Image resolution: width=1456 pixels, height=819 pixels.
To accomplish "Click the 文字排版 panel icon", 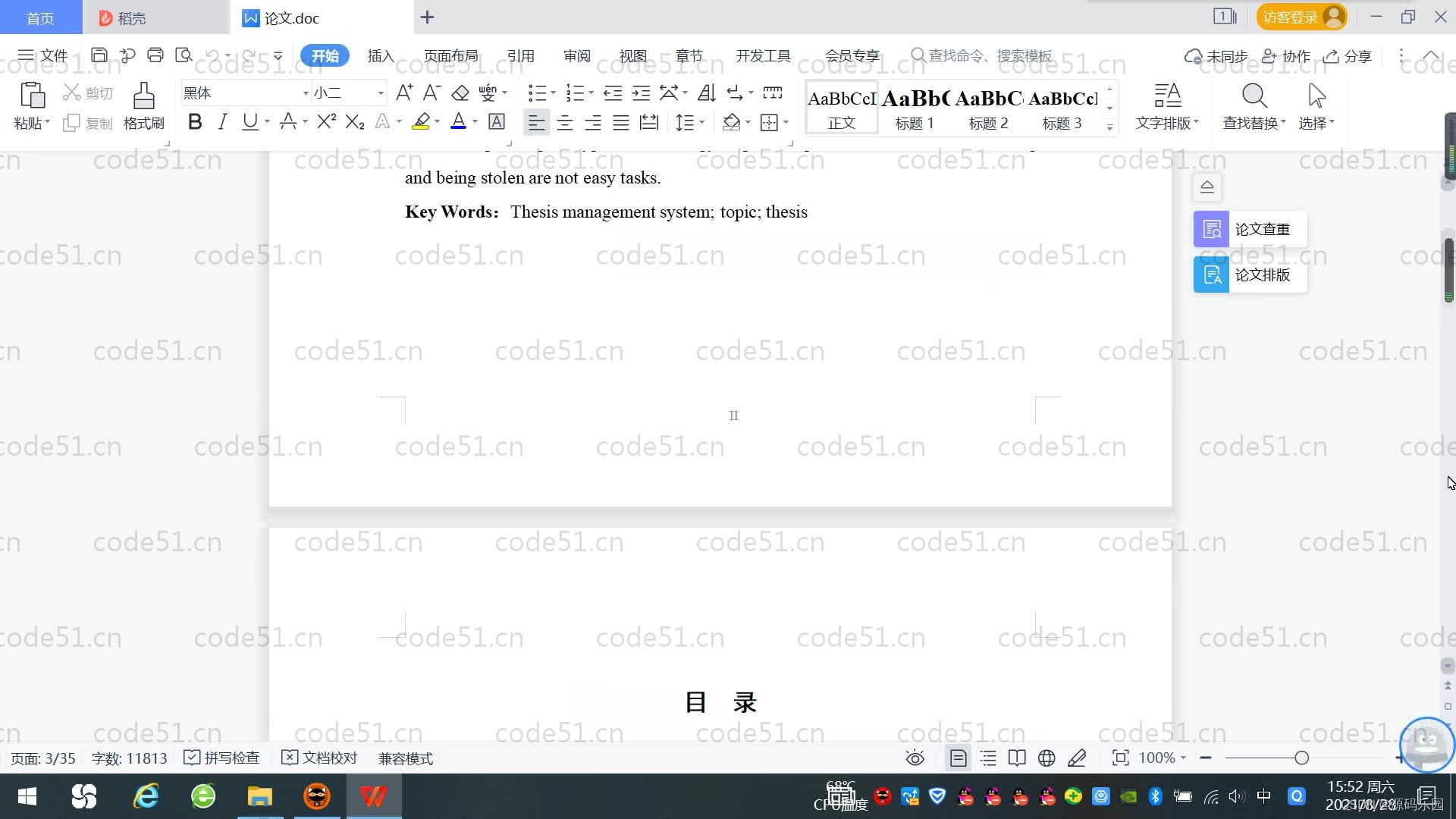I will tap(1166, 106).
